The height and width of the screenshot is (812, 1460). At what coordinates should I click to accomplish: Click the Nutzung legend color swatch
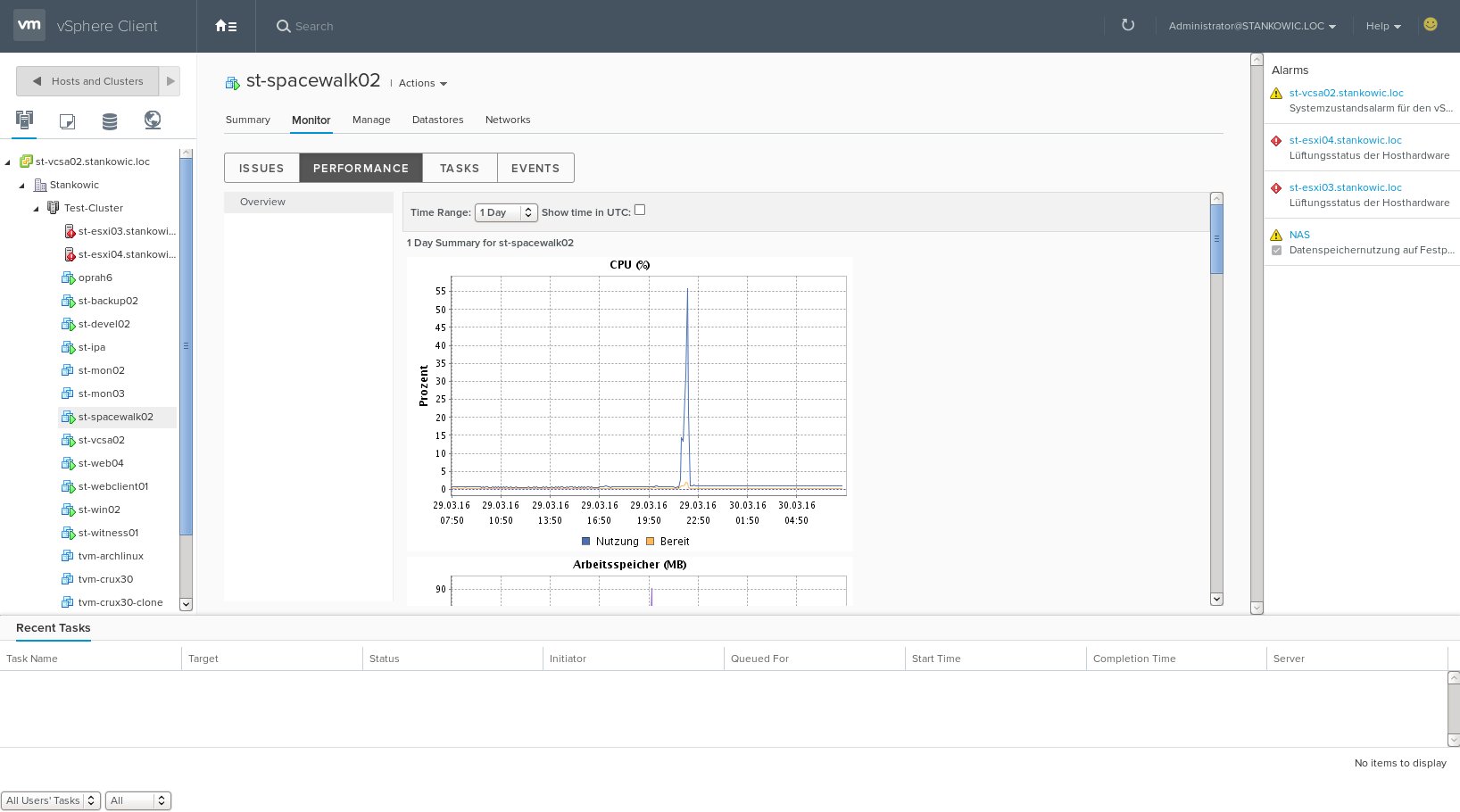point(585,542)
